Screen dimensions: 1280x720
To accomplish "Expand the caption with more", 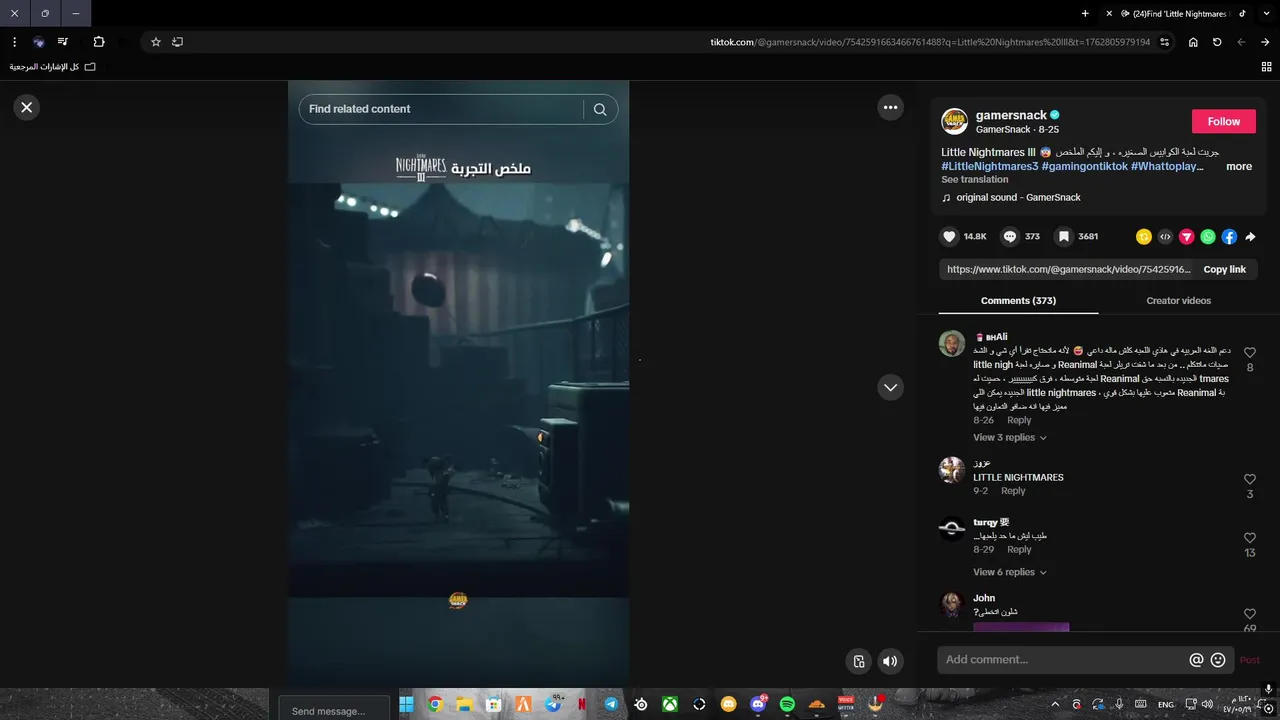I will coord(1239,166).
